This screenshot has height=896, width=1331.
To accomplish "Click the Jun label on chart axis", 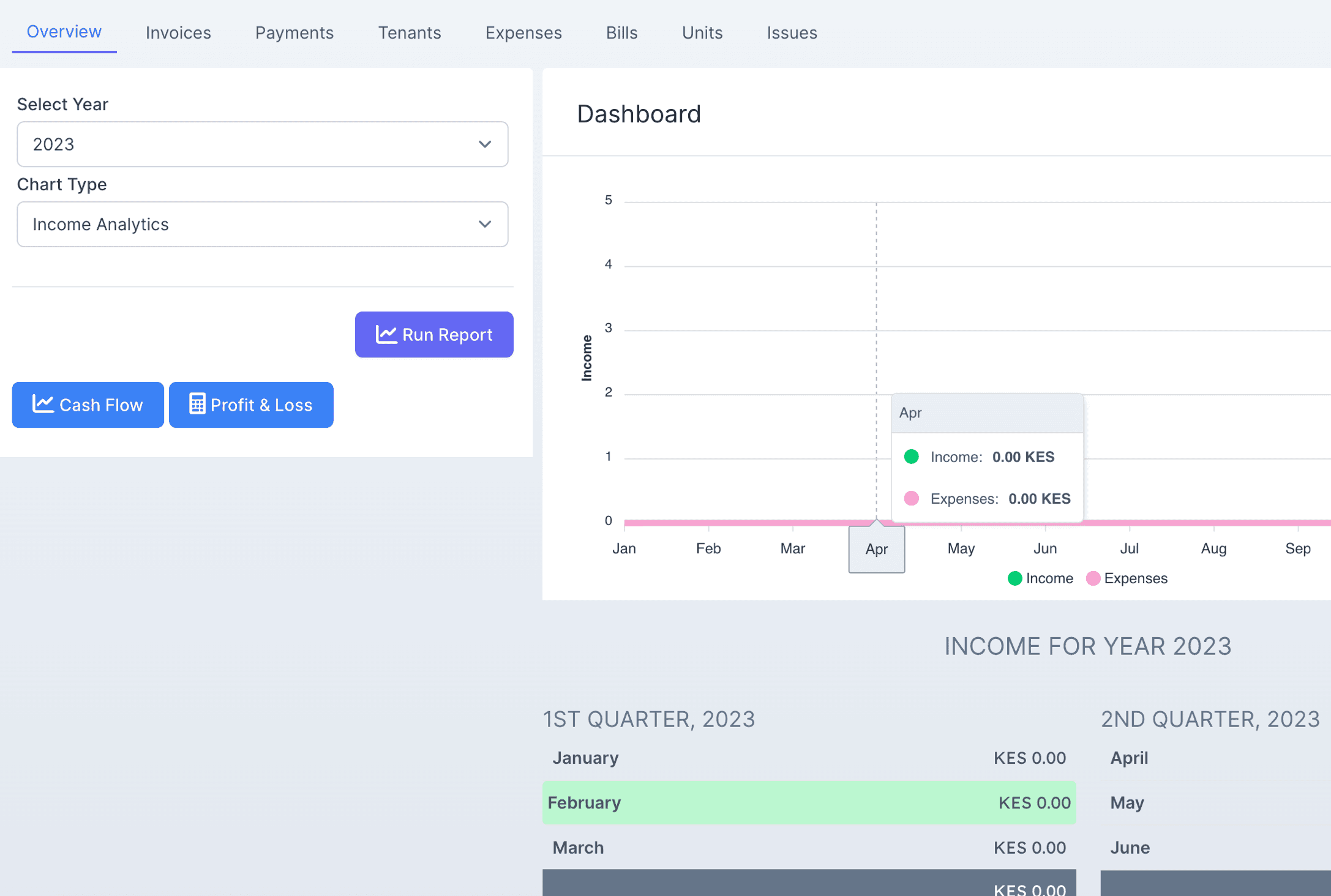I will (1045, 548).
